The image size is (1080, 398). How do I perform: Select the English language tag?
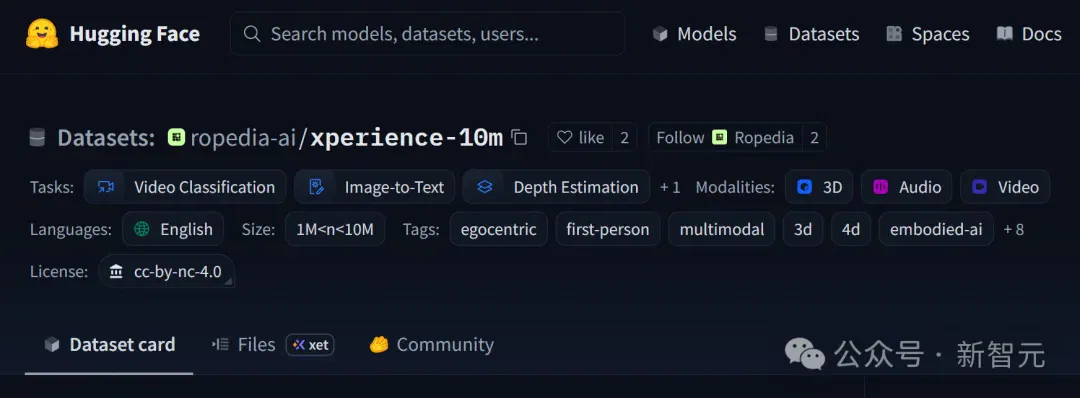173,229
